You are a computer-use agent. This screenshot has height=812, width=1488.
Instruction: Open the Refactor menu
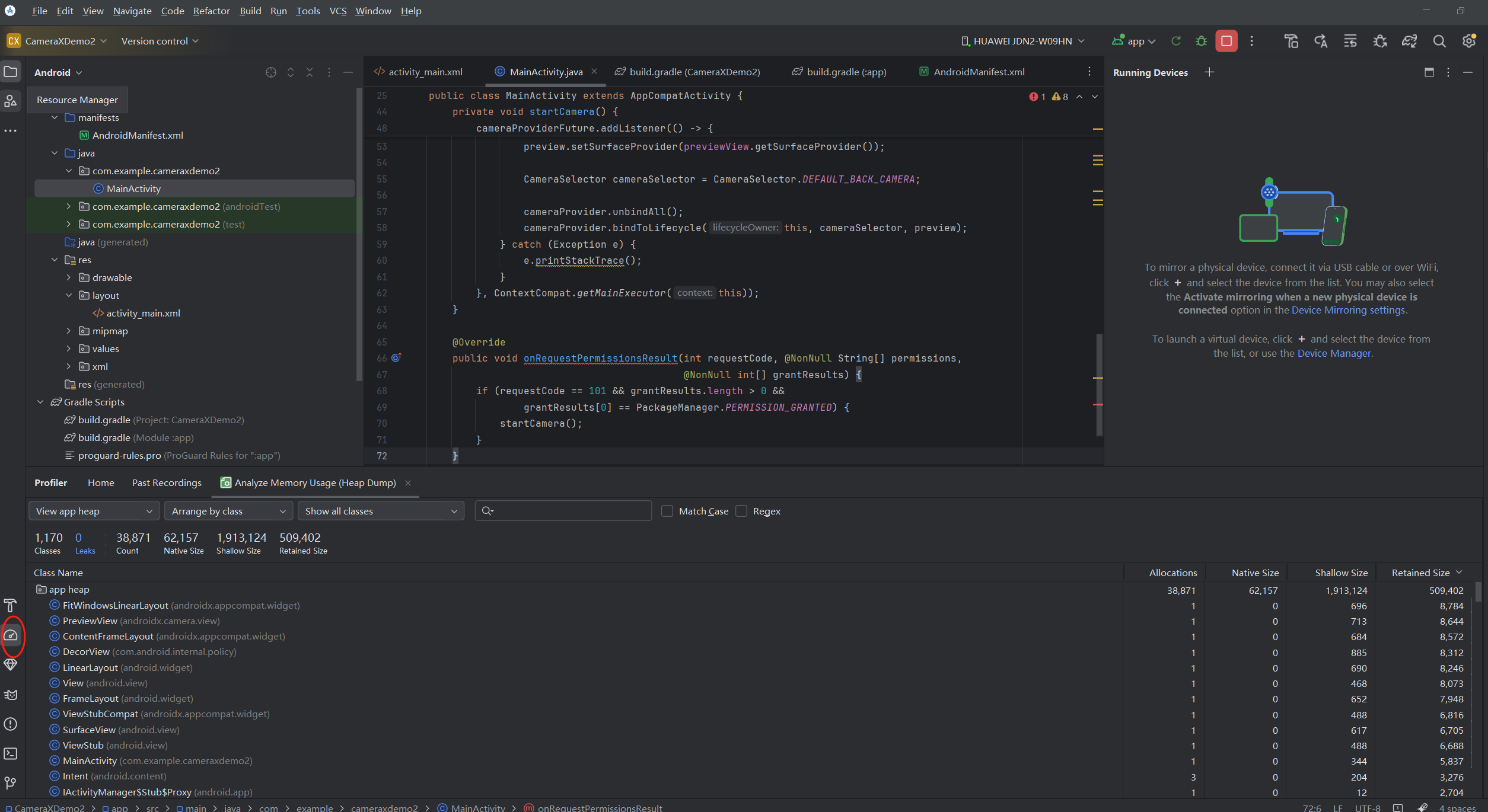(211, 11)
